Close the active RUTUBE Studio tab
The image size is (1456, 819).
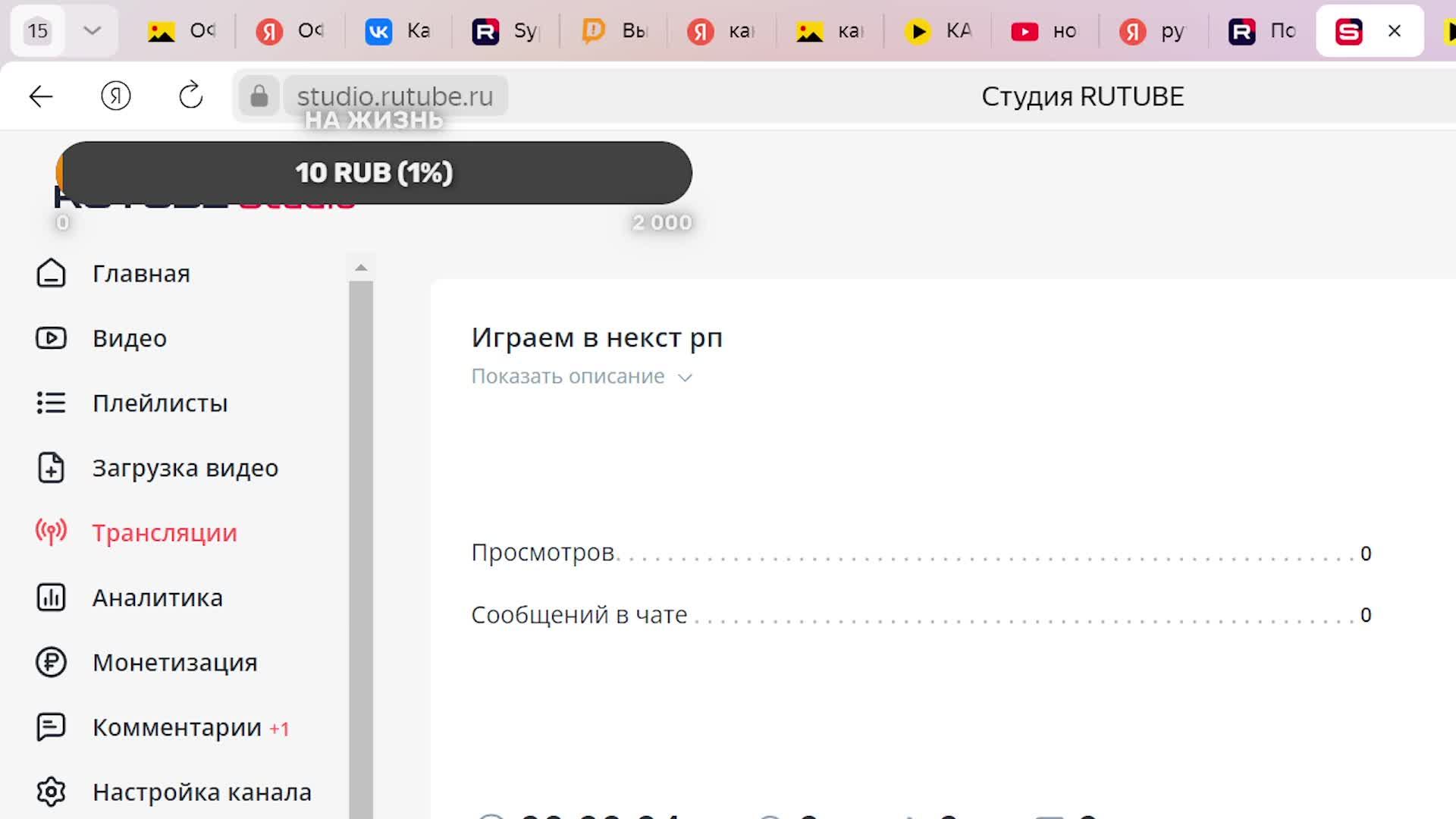click(x=1394, y=31)
